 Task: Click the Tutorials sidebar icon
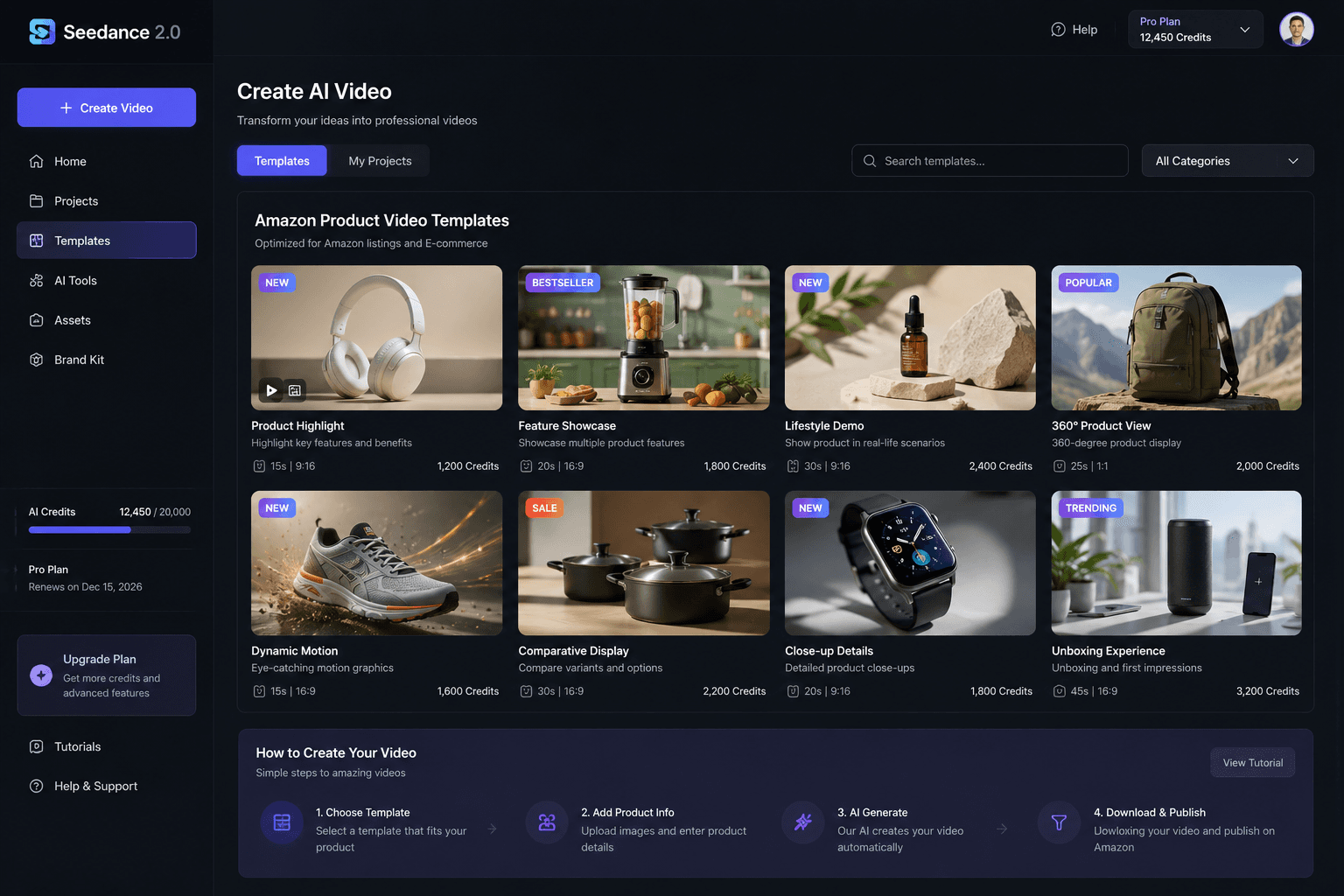coord(36,746)
